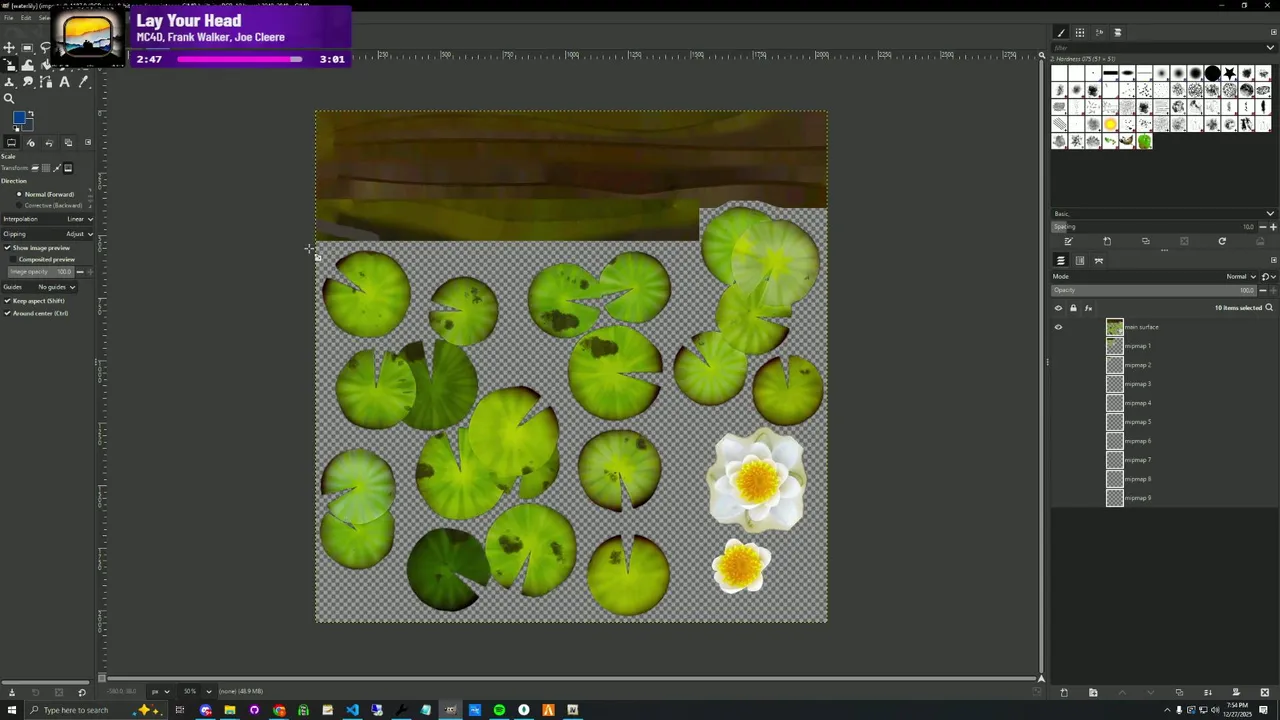
Task: Expand the brush filter dropdown arrow
Action: coord(1270,48)
